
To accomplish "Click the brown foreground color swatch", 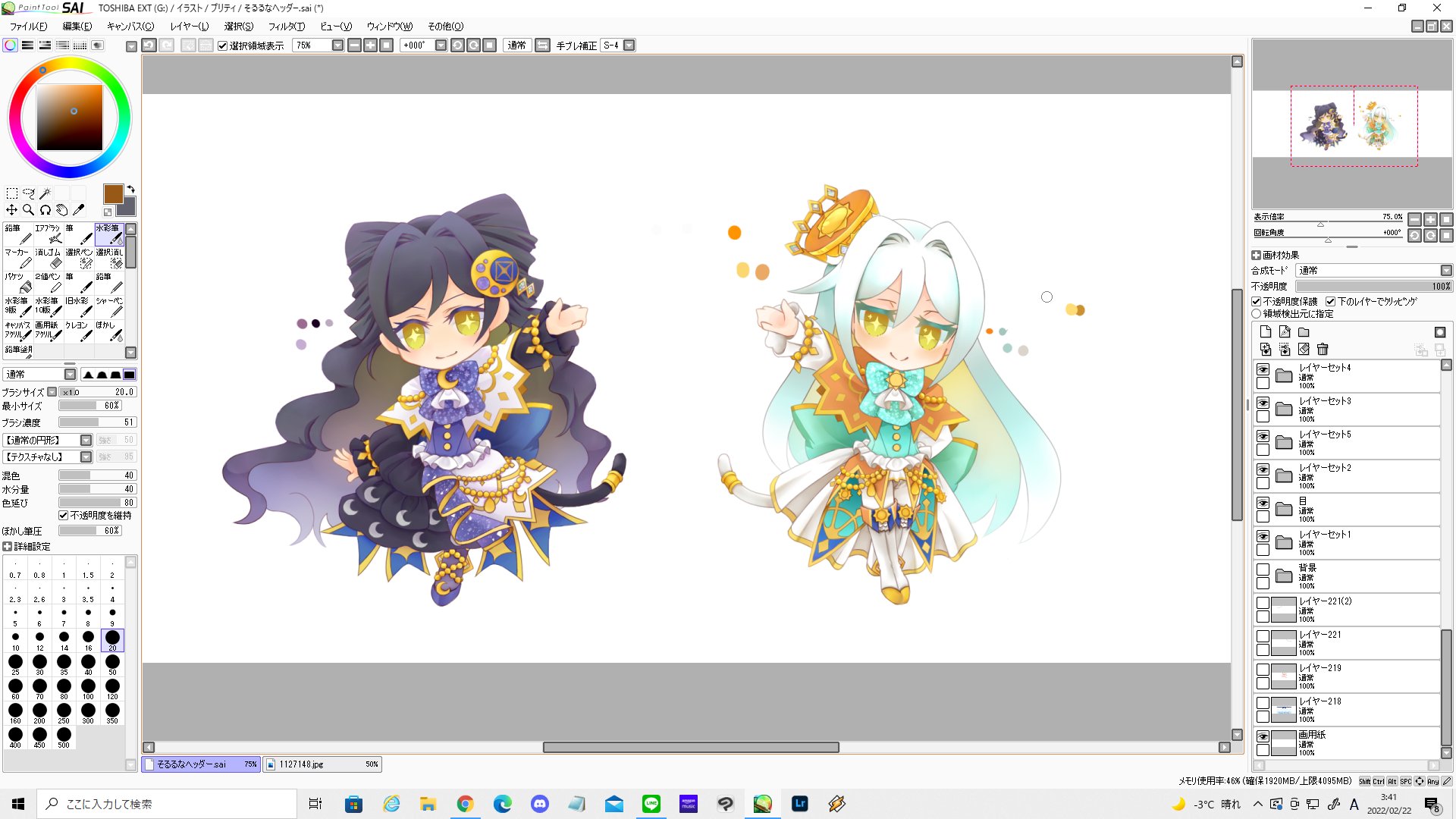I will [x=113, y=193].
